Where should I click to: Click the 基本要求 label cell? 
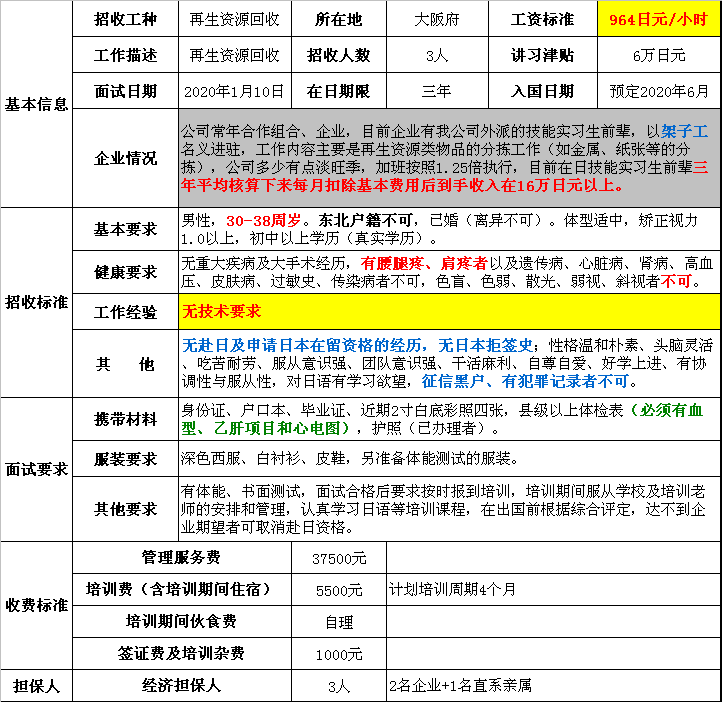[125, 229]
